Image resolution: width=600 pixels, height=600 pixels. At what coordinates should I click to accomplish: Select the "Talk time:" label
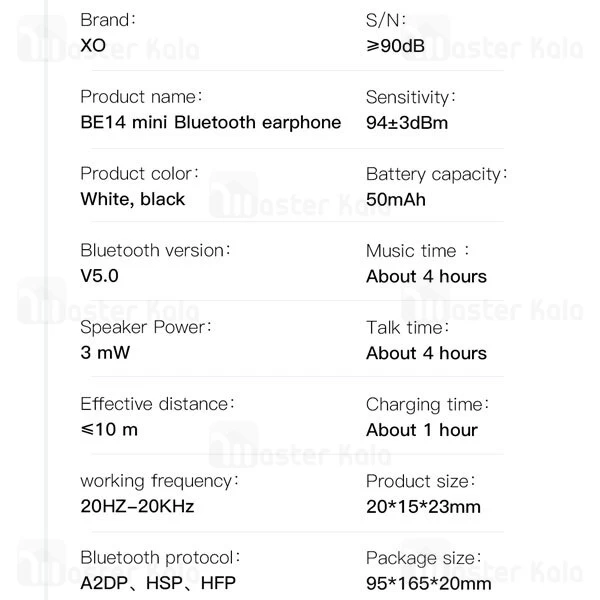point(407,327)
